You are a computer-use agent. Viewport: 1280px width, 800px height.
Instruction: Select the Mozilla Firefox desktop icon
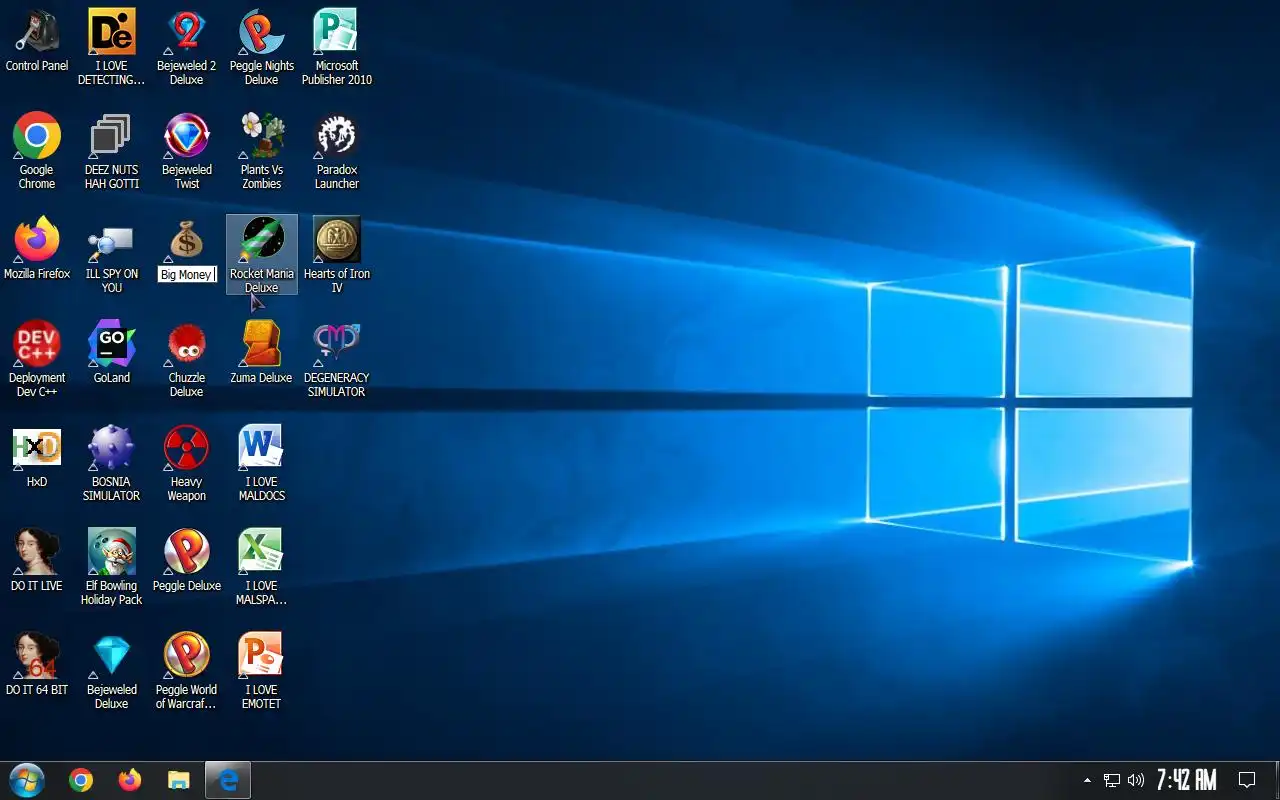[37, 240]
